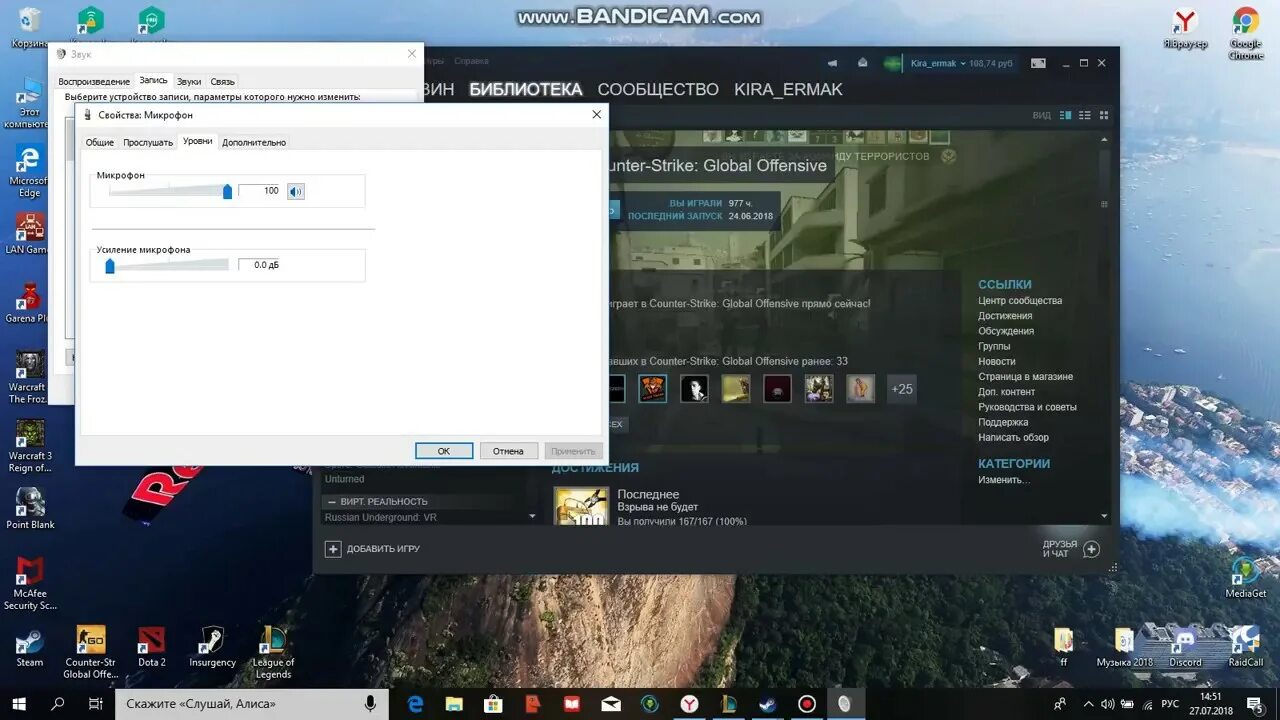Click the Отмена button in Microphone Properties
Screen dimensions: 1280x720
click(x=508, y=451)
